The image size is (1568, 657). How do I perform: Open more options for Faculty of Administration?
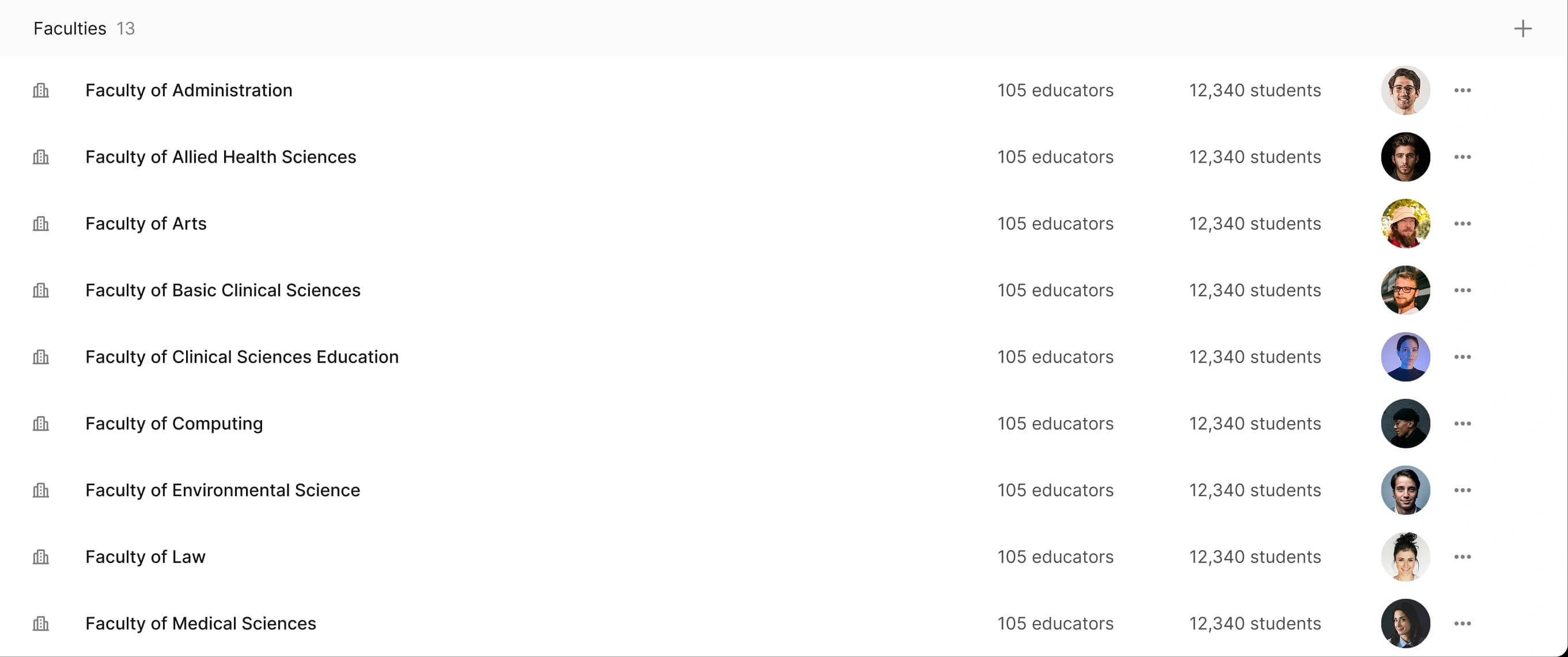coord(1462,90)
